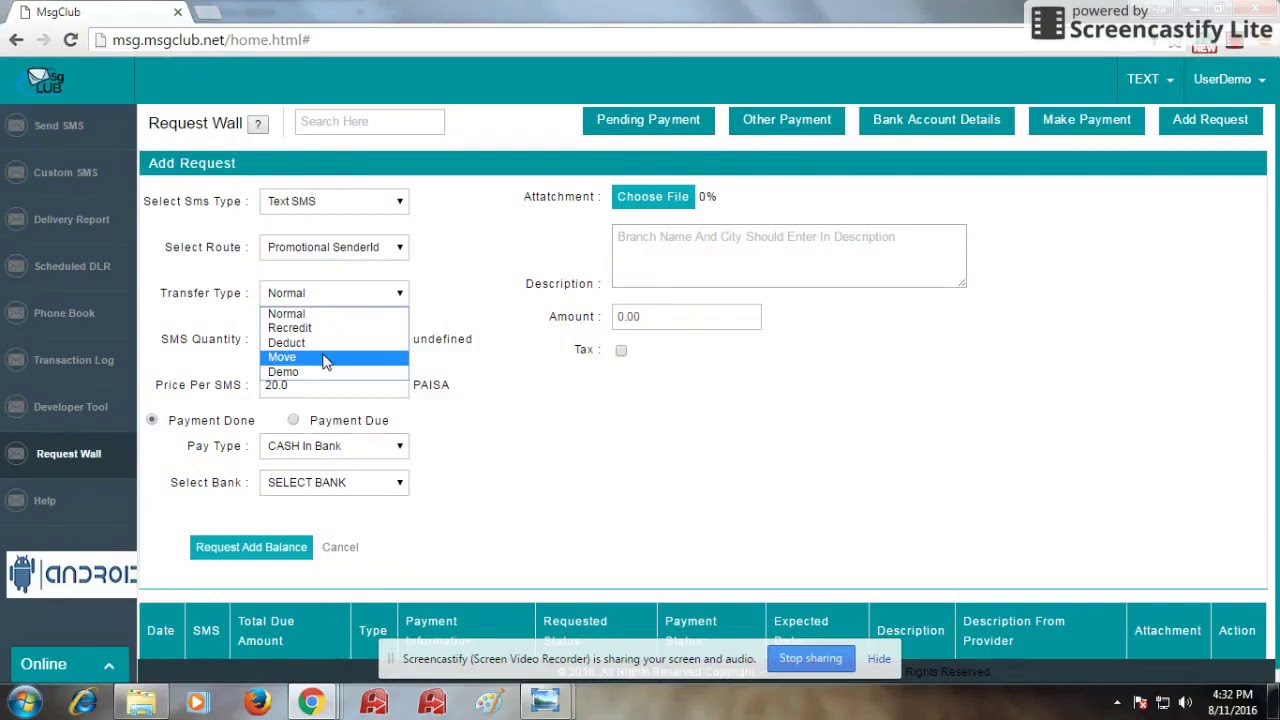Viewport: 1280px width, 720px height.
Task: Open the Select Route dropdown
Action: [x=334, y=247]
